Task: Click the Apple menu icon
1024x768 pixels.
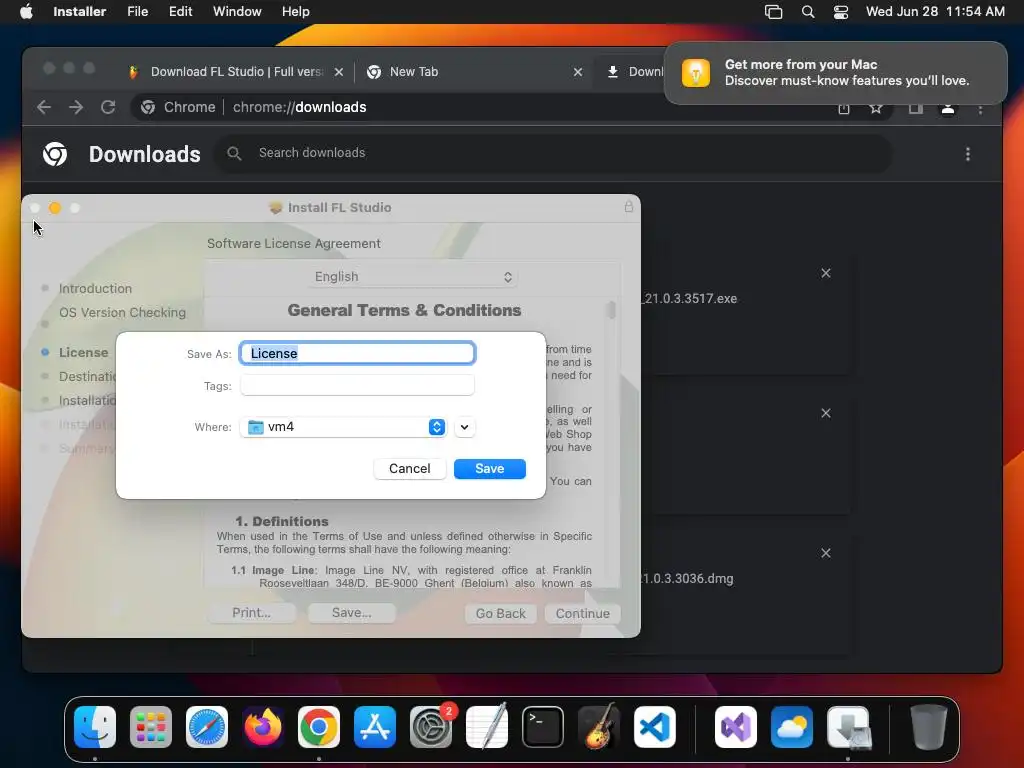Action: point(26,11)
